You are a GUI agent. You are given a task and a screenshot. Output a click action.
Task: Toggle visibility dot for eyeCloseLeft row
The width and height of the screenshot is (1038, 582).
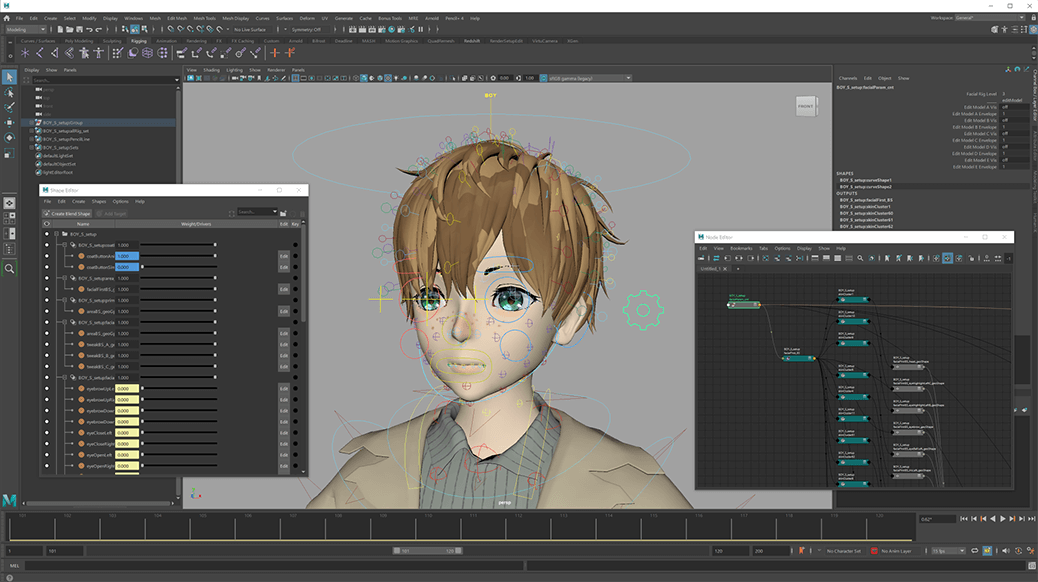(46, 433)
